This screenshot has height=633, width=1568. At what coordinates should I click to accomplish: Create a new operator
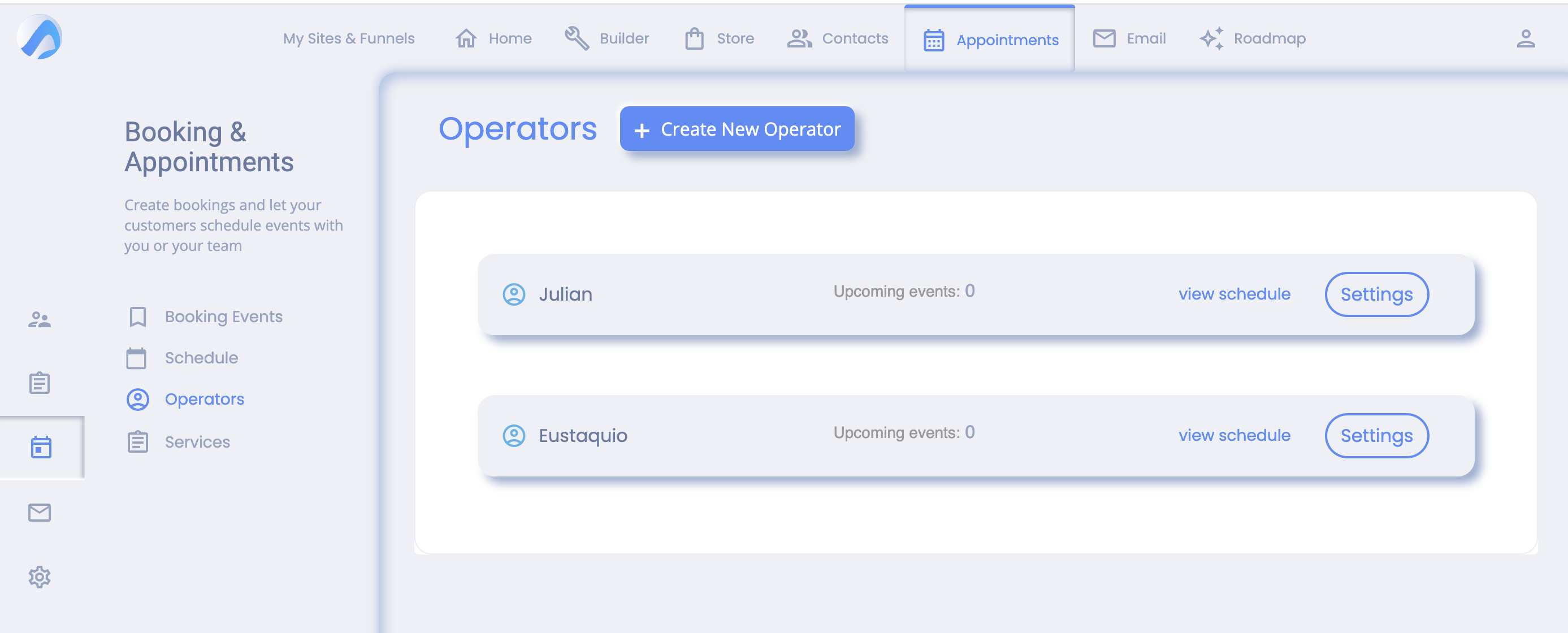click(737, 129)
